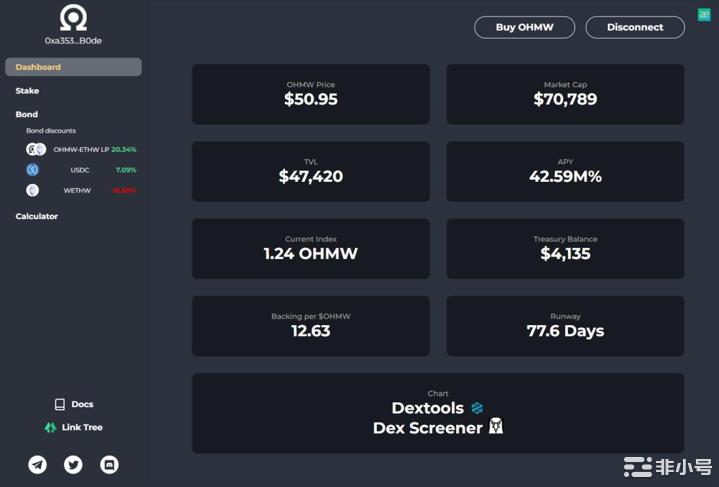
Task: Click the OHMW omega logo
Action: click(x=73, y=18)
